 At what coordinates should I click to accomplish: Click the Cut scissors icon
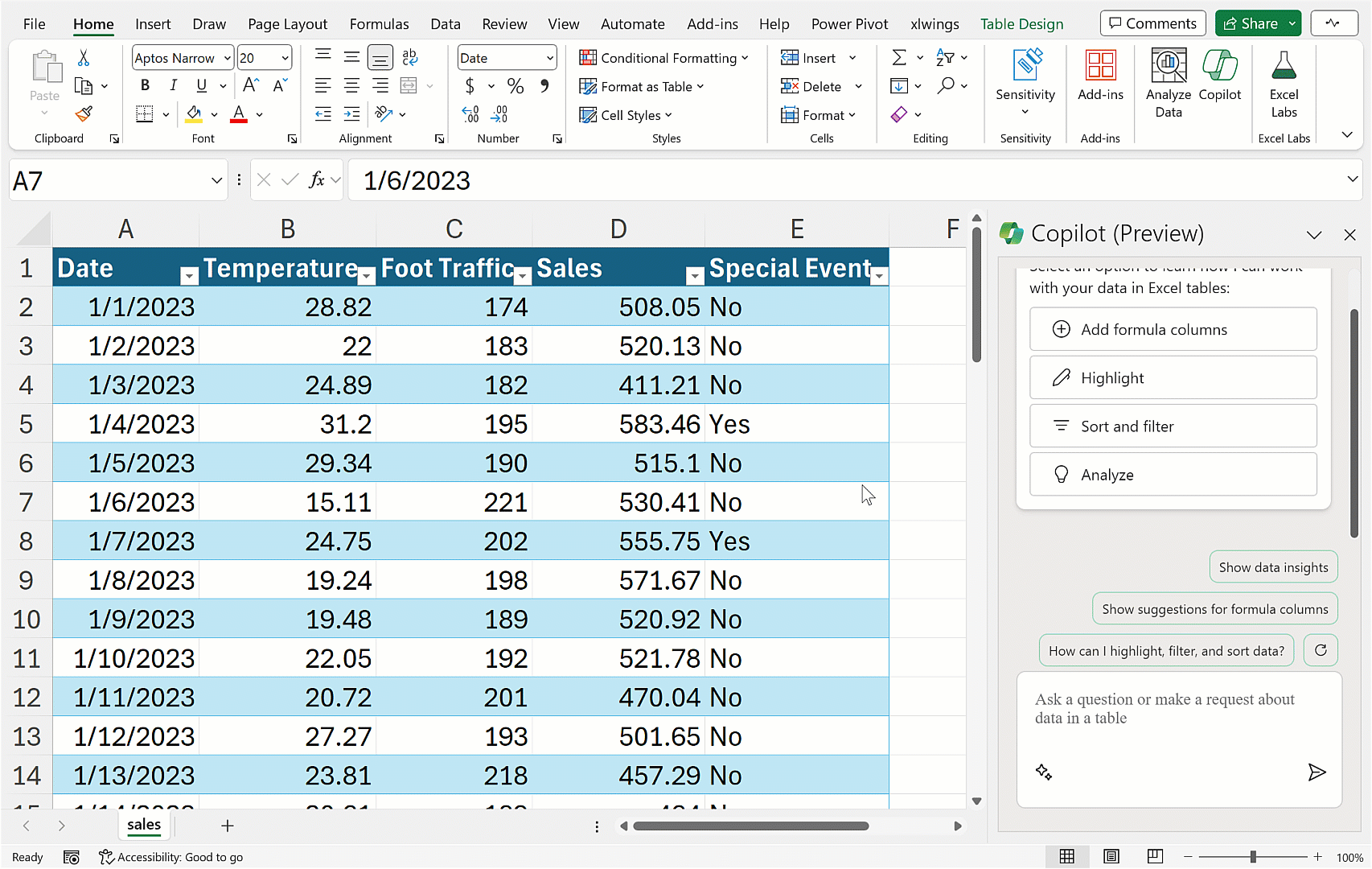coord(84,58)
